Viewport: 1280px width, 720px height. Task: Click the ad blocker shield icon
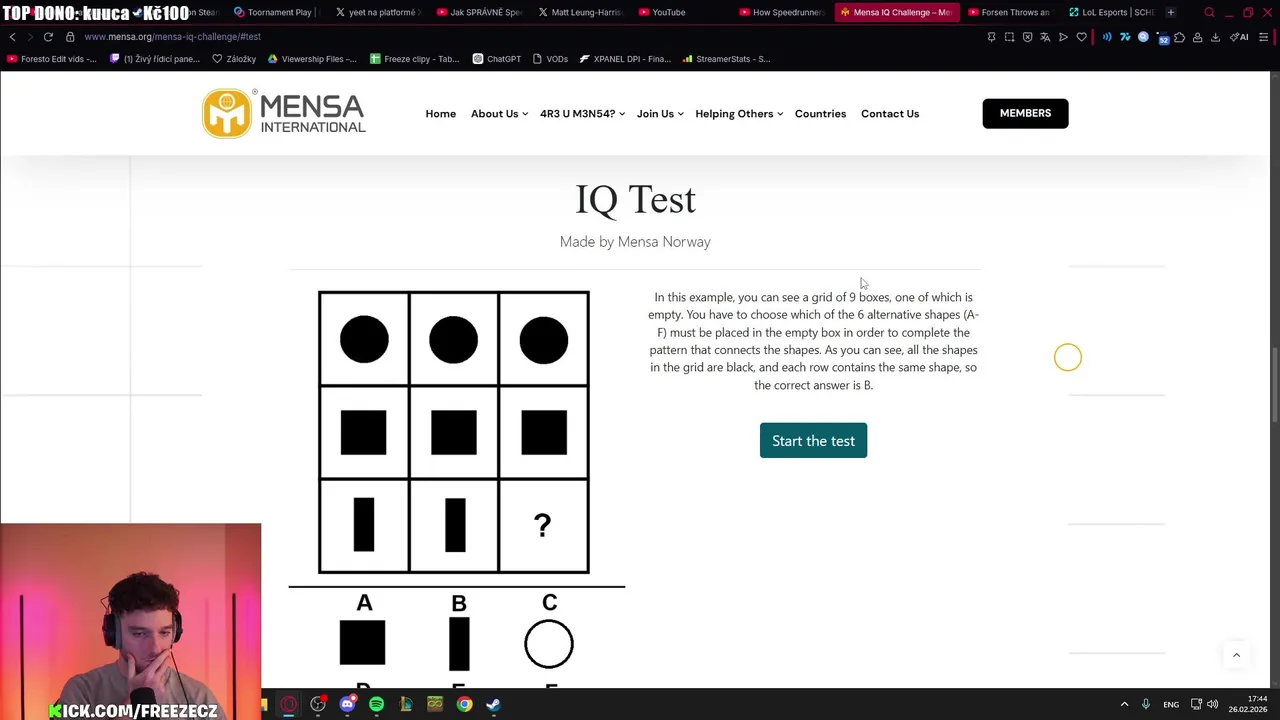tap(1027, 37)
